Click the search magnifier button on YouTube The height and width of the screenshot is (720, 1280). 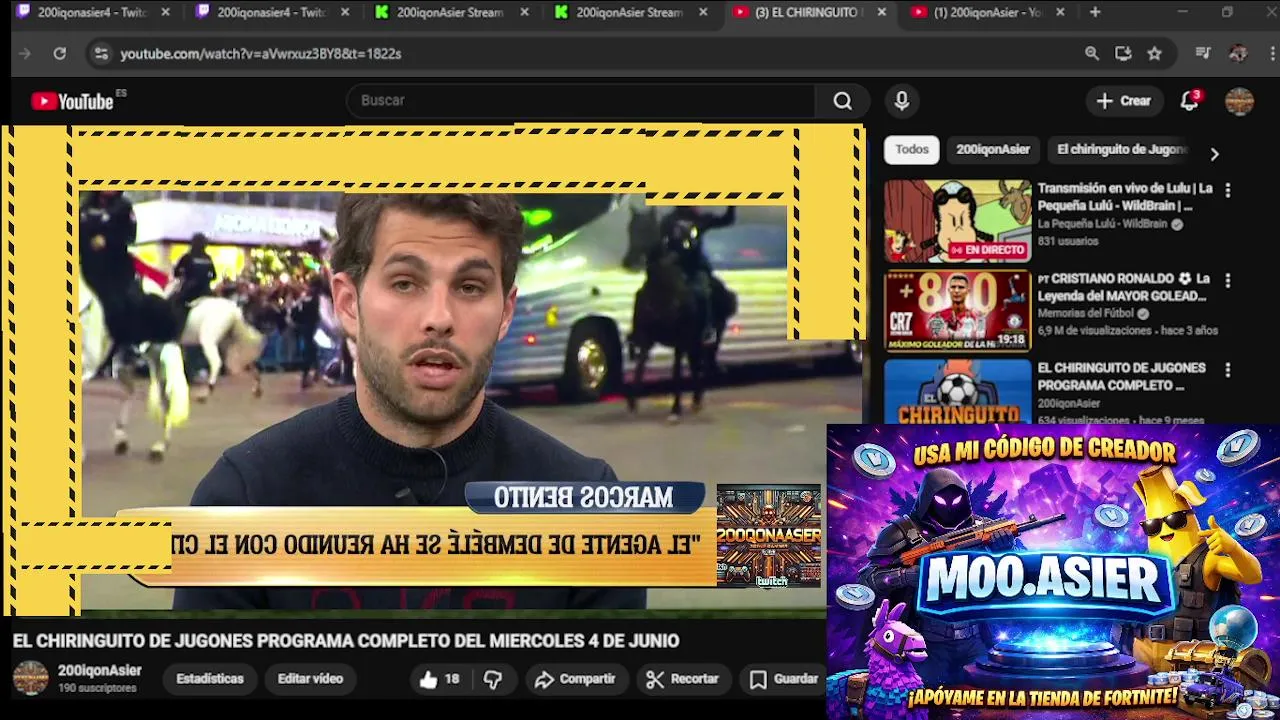(x=843, y=101)
